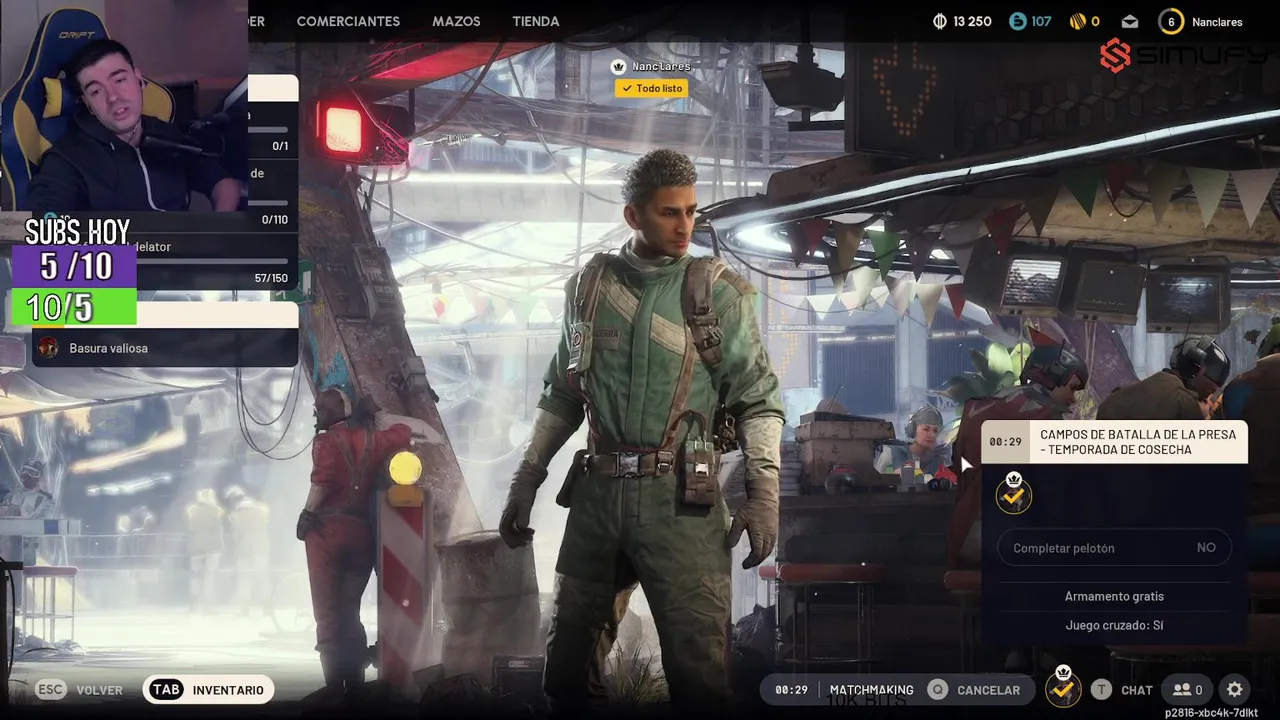Viewport: 1280px width, 720px height.
Task: Go back with ESC Volver button
Action: [80, 690]
